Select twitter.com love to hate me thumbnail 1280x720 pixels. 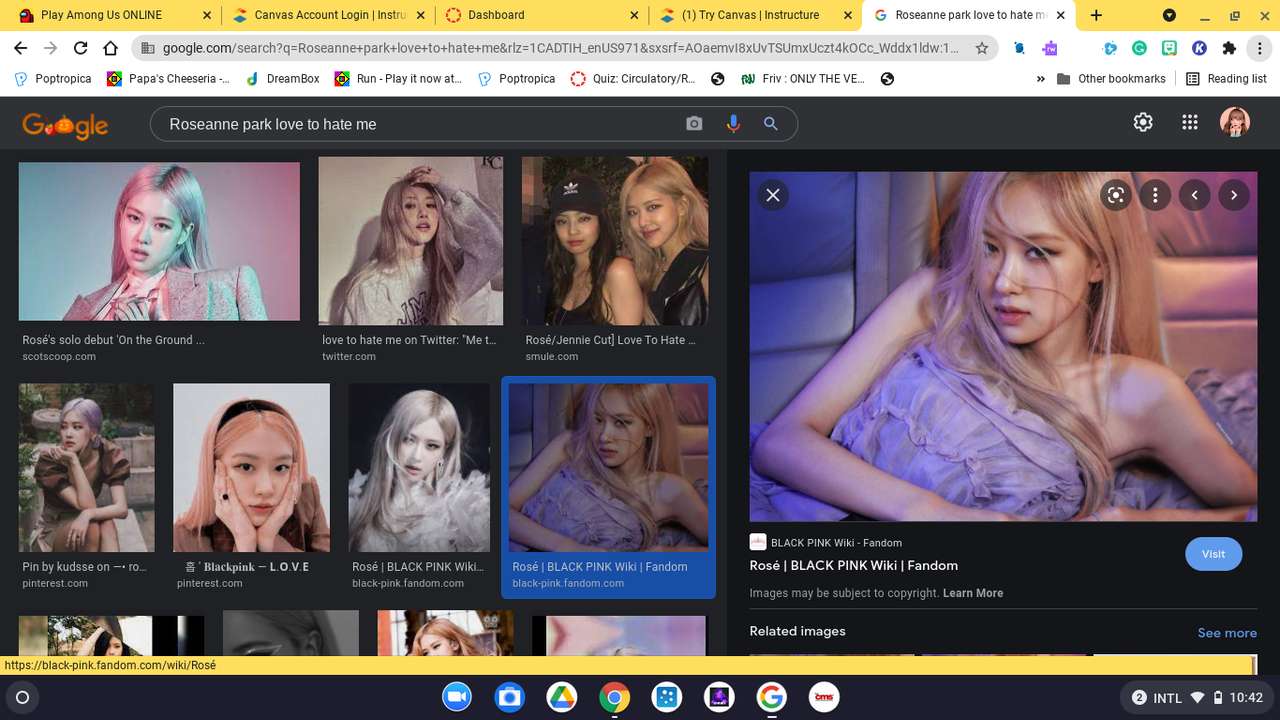tap(411, 240)
